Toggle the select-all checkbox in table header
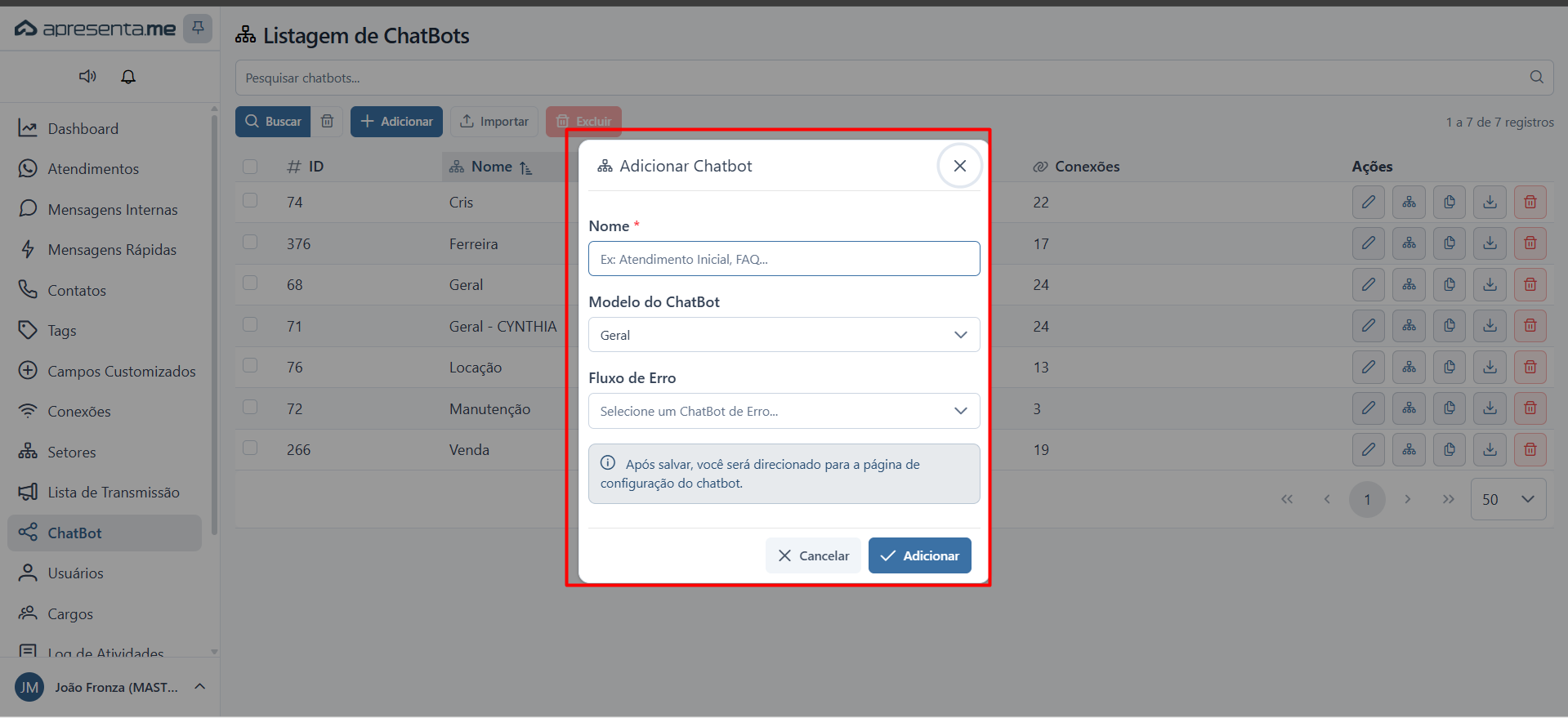This screenshot has height=718, width=1568. coord(250,167)
